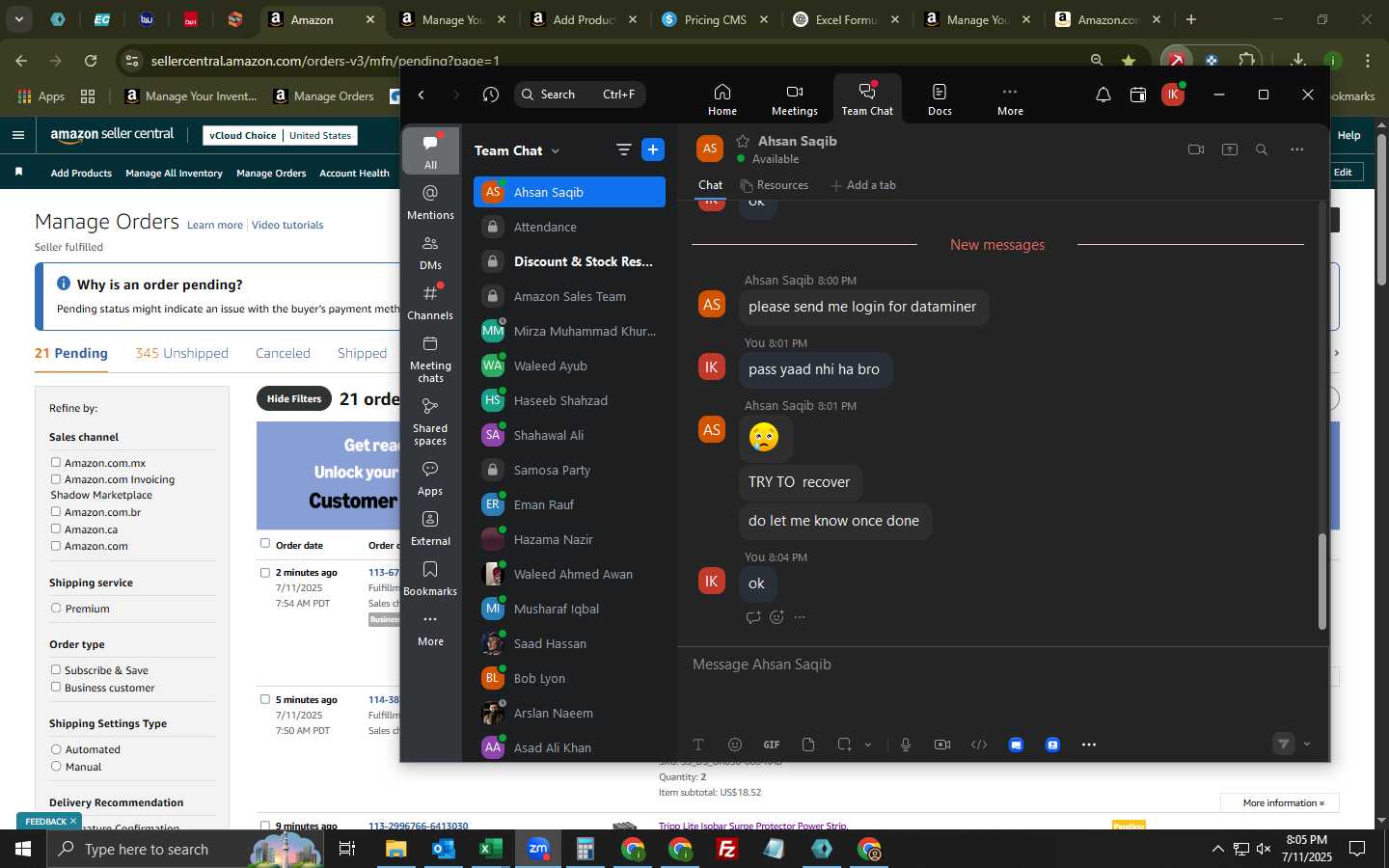Viewport: 1389px width, 868px height.
Task: Open Apps in Zoom sidebar
Action: click(x=430, y=478)
